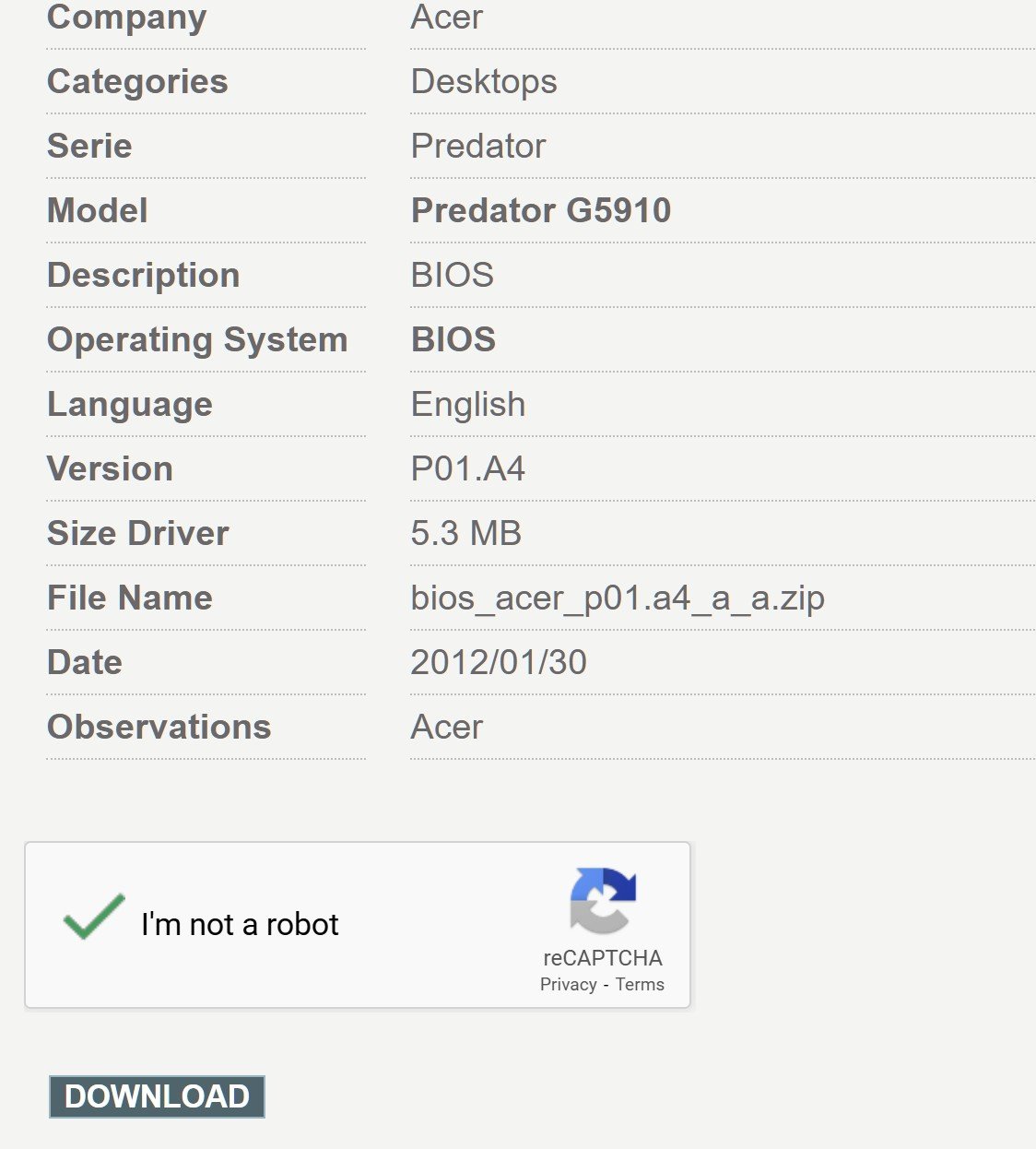
Task: Click the 5.3 MB size value
Action: click(x=466, y=533)
